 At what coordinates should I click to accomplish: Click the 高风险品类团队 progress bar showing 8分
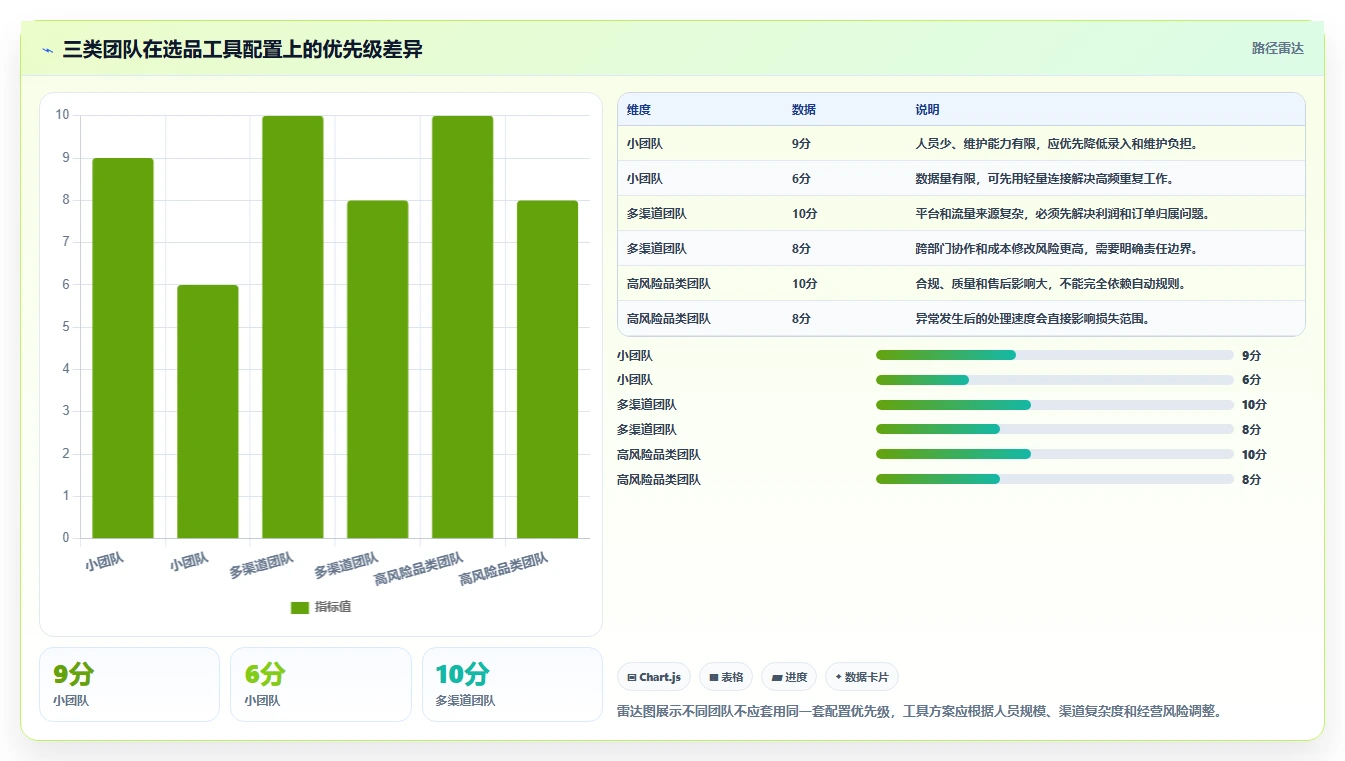(x=1054, y=479)
